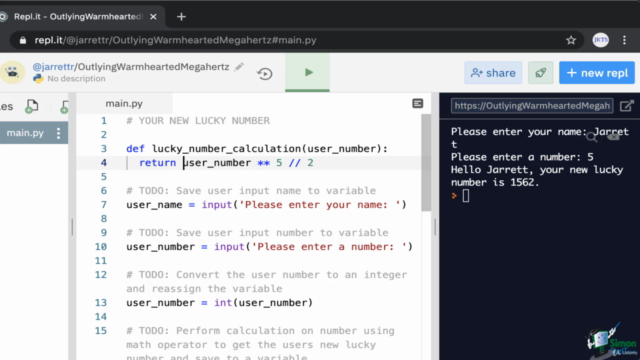Click the 'def lucky_number_calculation' line

[257, 149]
